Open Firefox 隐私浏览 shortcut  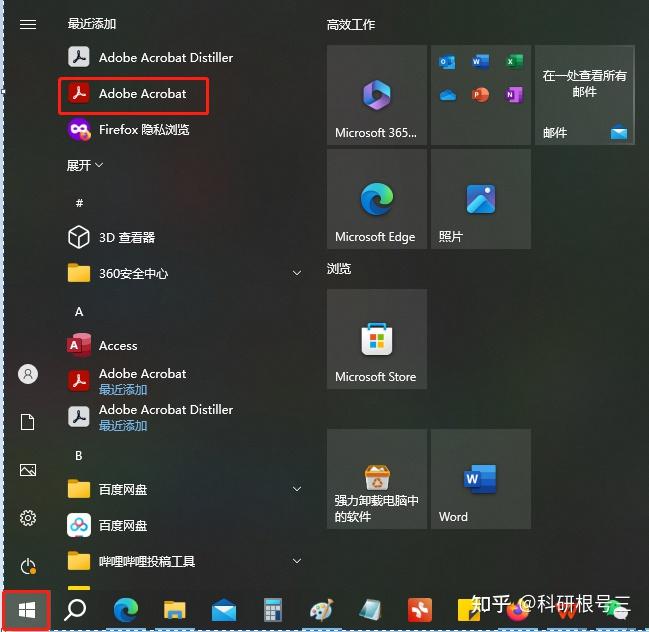[x=128, y=130]
